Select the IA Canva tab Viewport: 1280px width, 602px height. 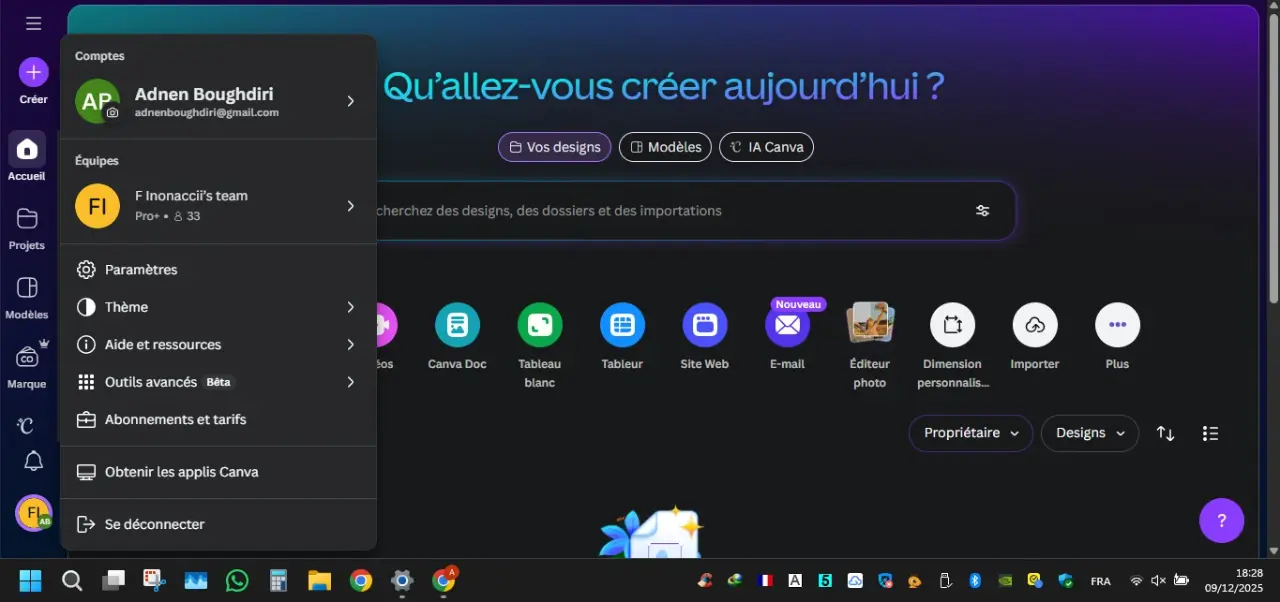click(766, 147)
